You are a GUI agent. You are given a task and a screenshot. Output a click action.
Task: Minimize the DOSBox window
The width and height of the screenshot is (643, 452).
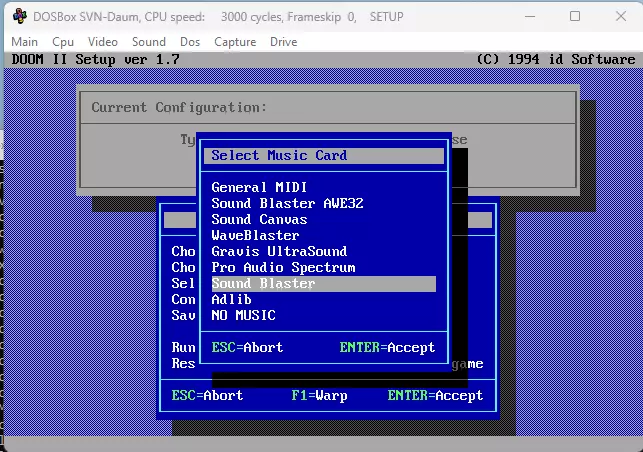pyautogui.click(x=530, y=16)
